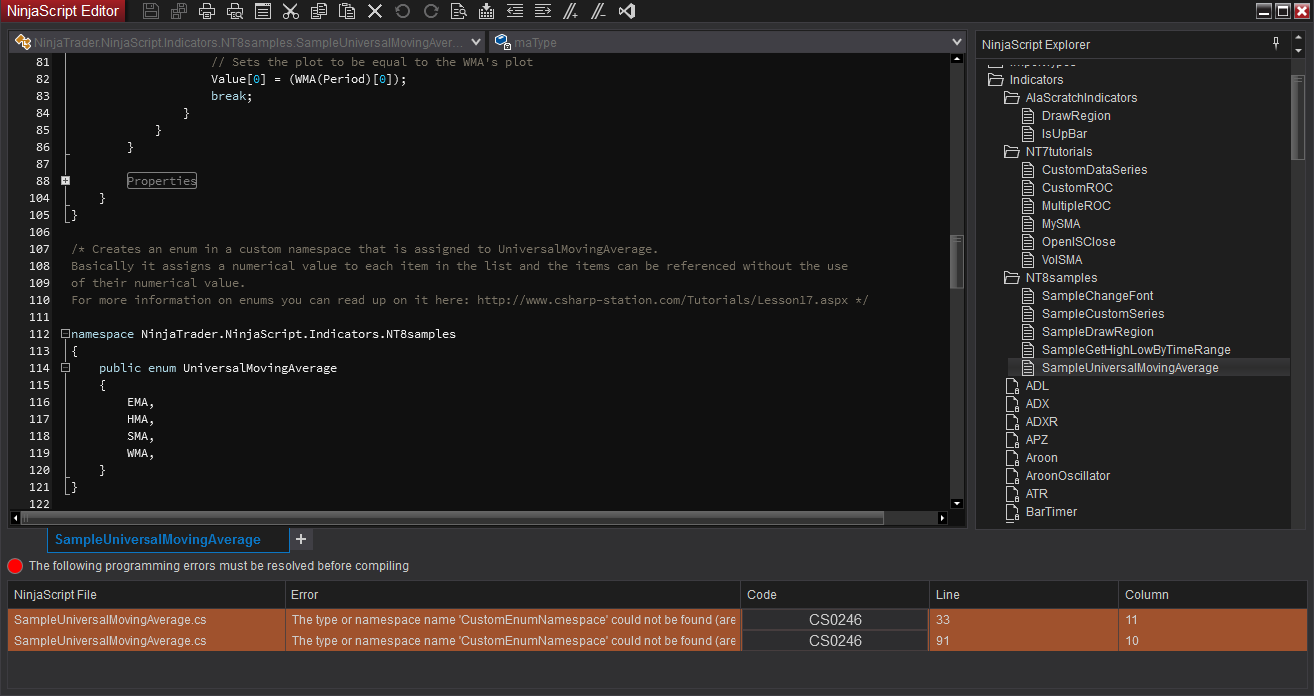The width and height of the screenshot is (1314, 696).
Task: Open the ADXR indicator
Action: (x=1041, y=422)
